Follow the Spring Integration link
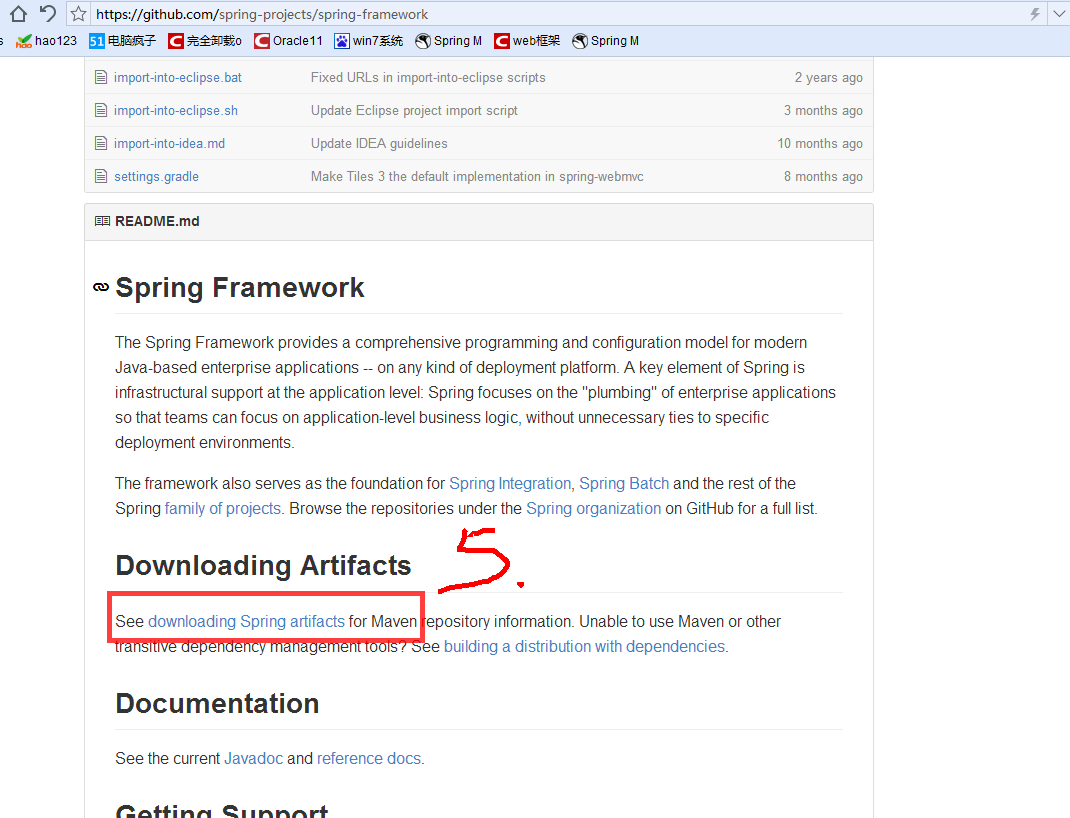Screen dimensions: 1070x818 tap(510, 483)
